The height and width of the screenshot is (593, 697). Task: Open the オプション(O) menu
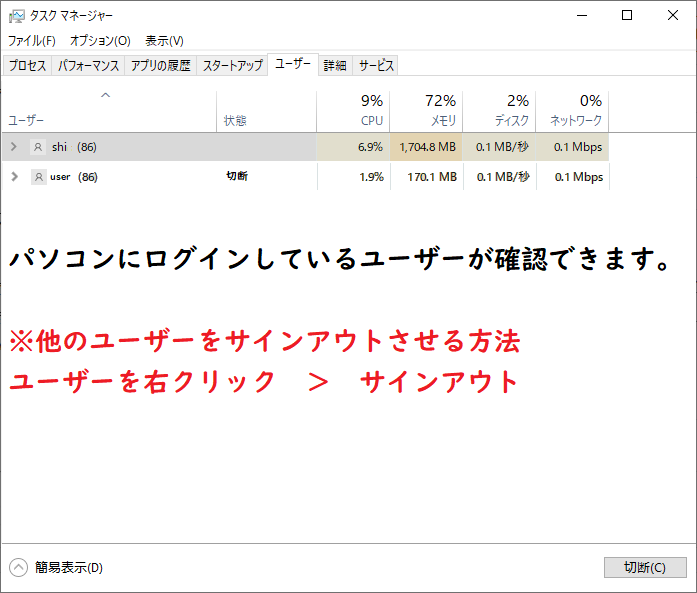[x=100, y=41]
